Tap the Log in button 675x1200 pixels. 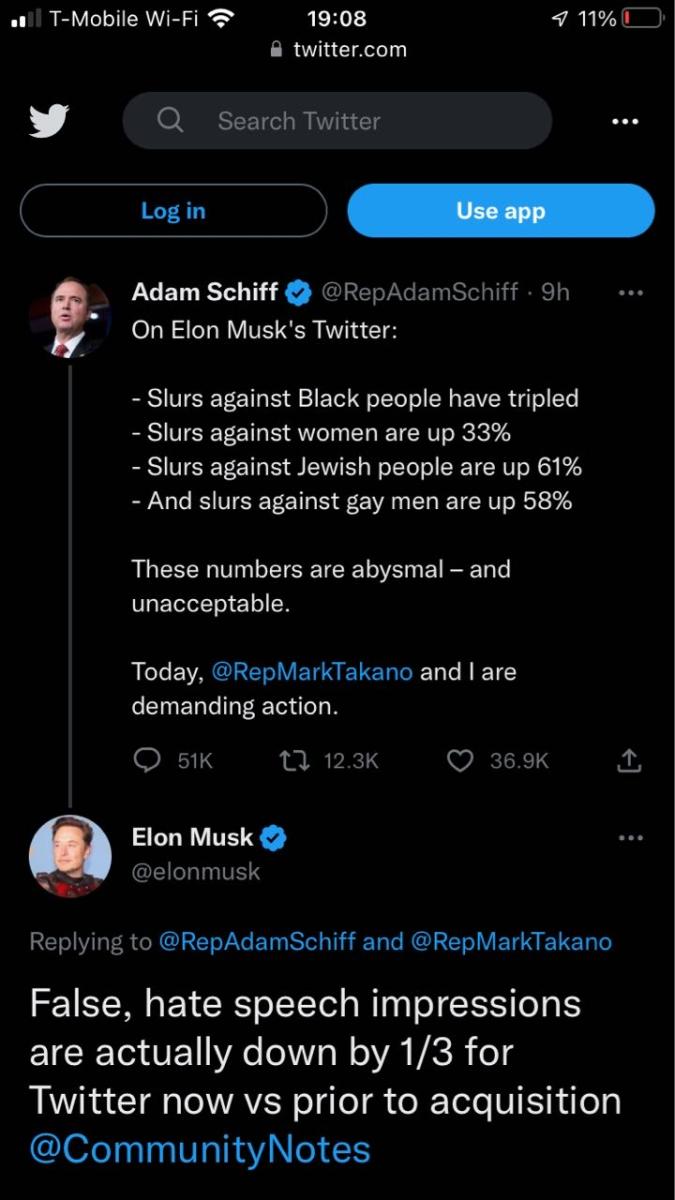pos(173,210)
